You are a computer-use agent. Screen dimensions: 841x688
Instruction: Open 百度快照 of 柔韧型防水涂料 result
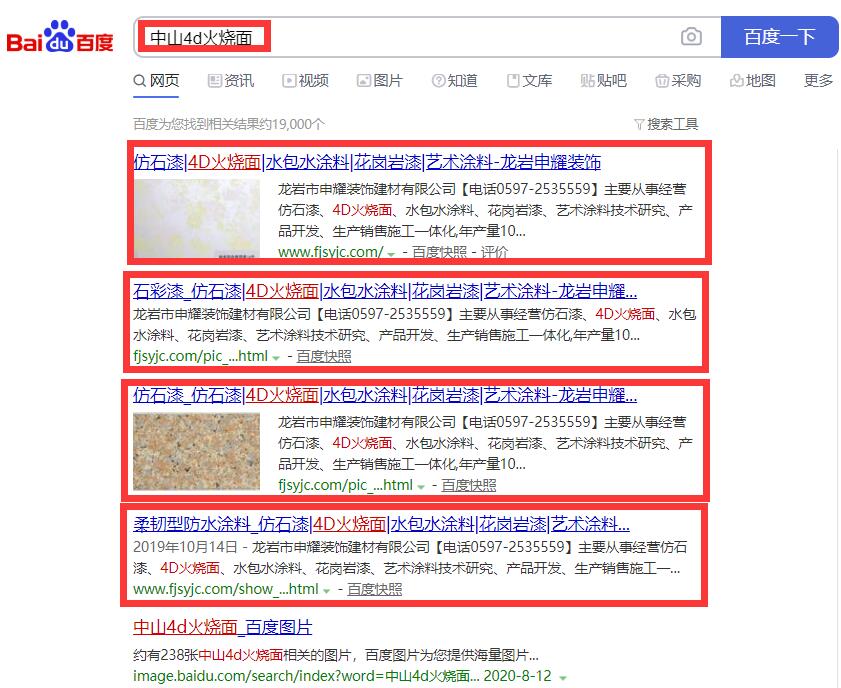point(374,589)
